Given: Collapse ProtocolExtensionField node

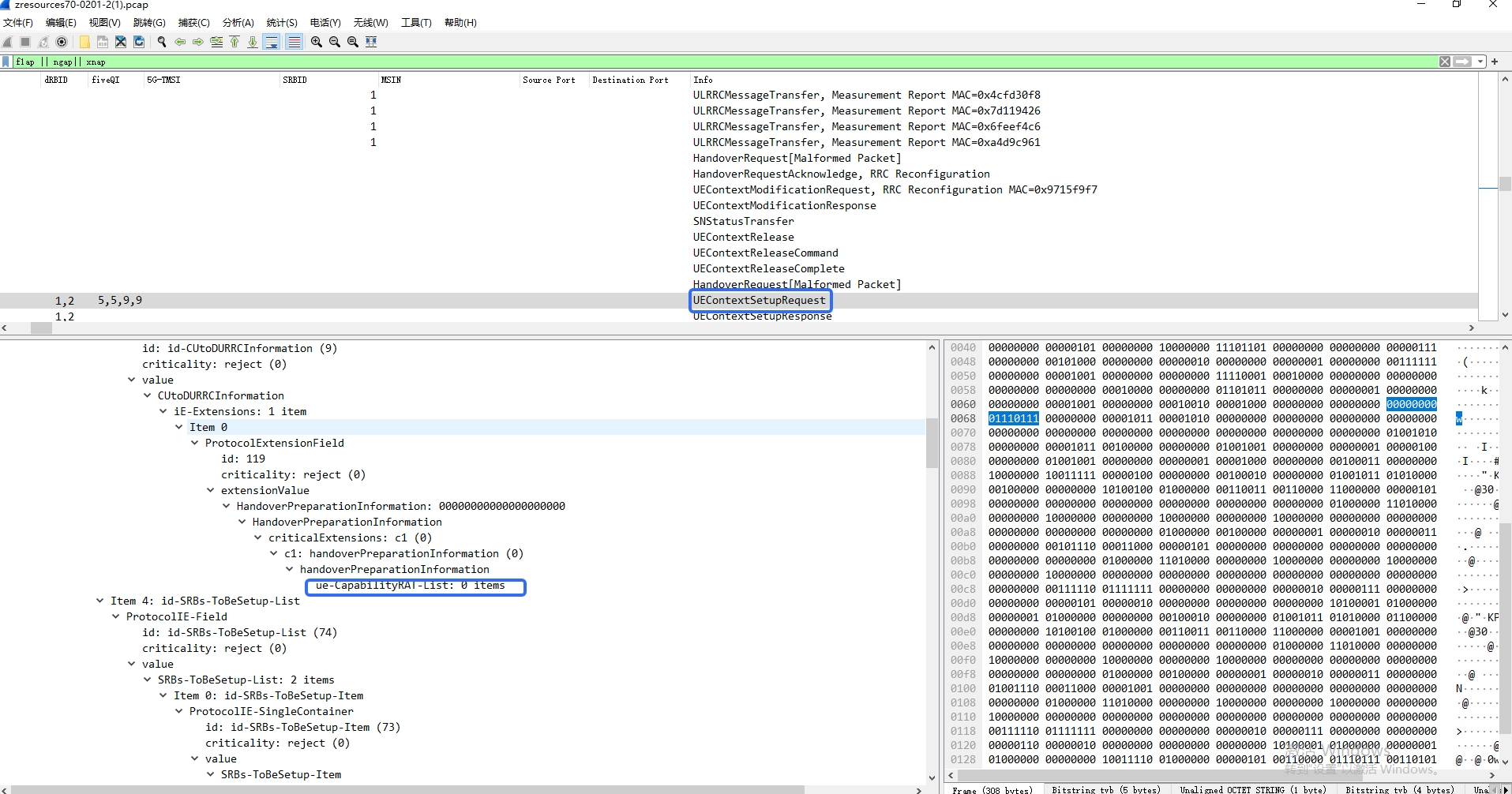Looking at the screenshot, I should click(x=195, y=443).
